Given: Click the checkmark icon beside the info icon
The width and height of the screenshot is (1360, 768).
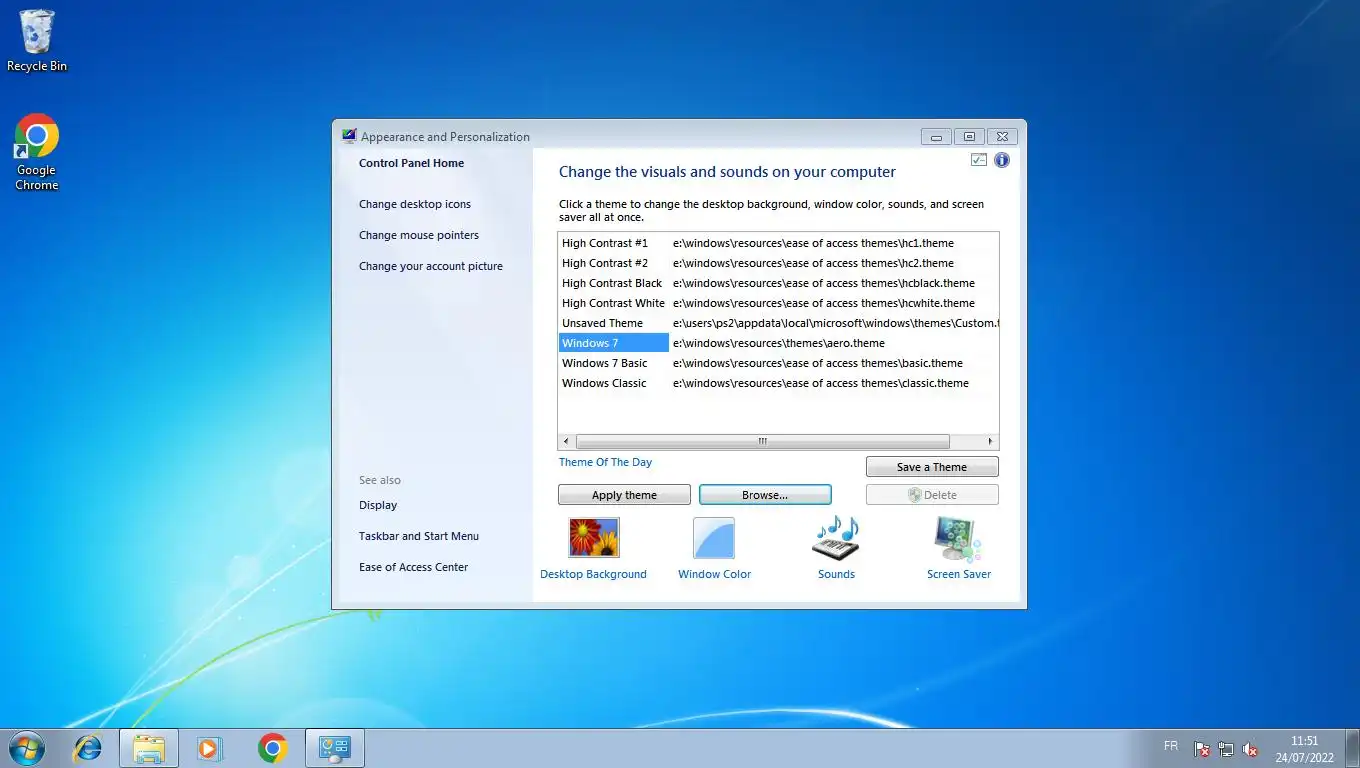Looking at the screenshot, I should [x=979, y=160].
